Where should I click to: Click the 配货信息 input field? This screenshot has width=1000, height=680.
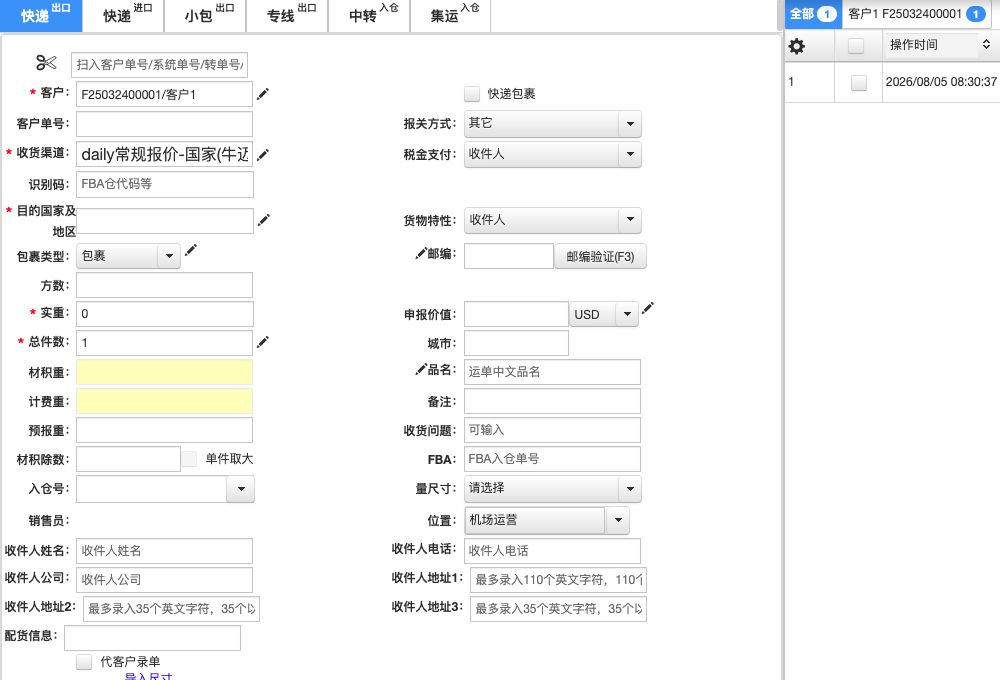click(x=152, y=638)
